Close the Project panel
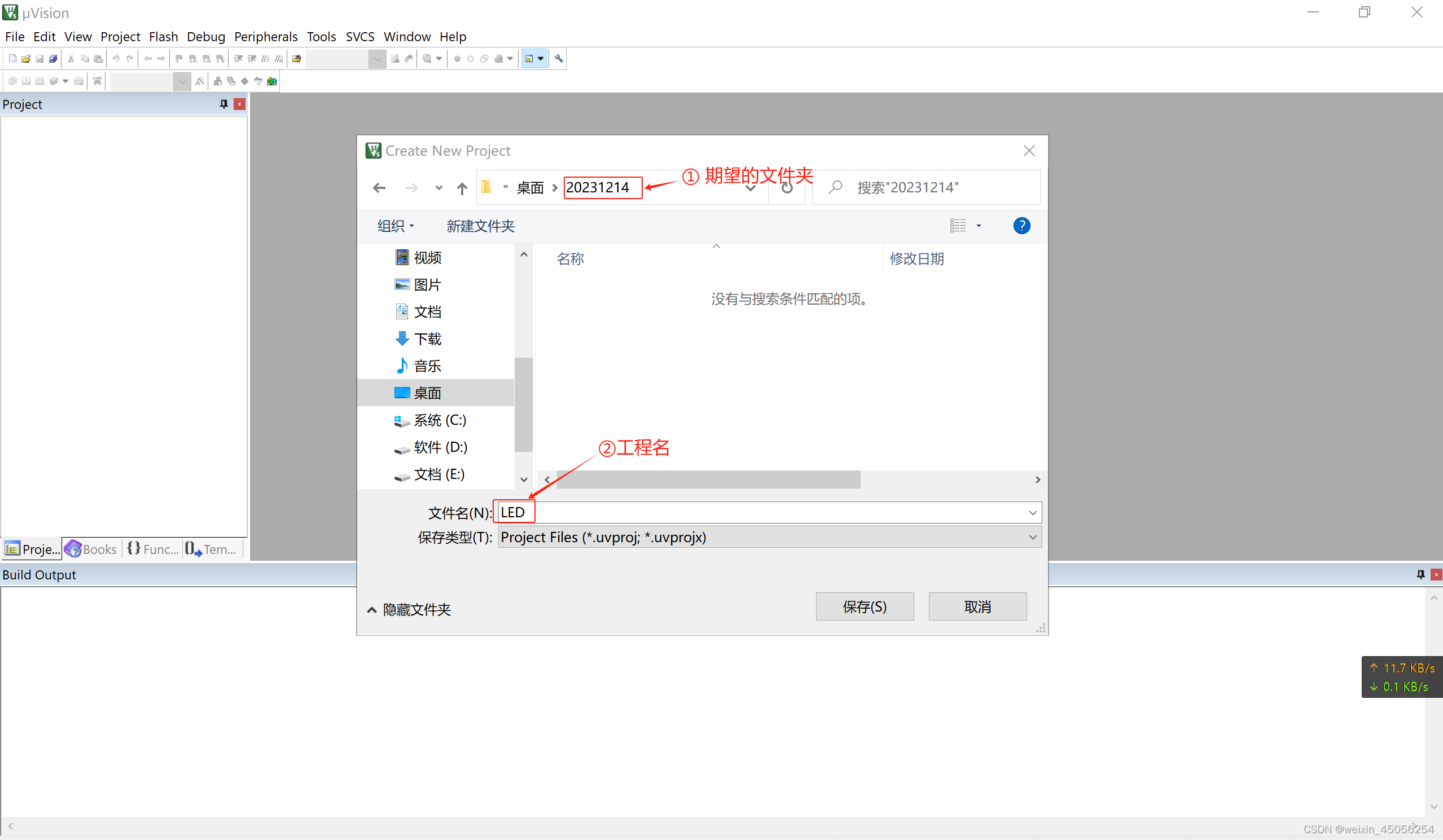 coord(239,104)
